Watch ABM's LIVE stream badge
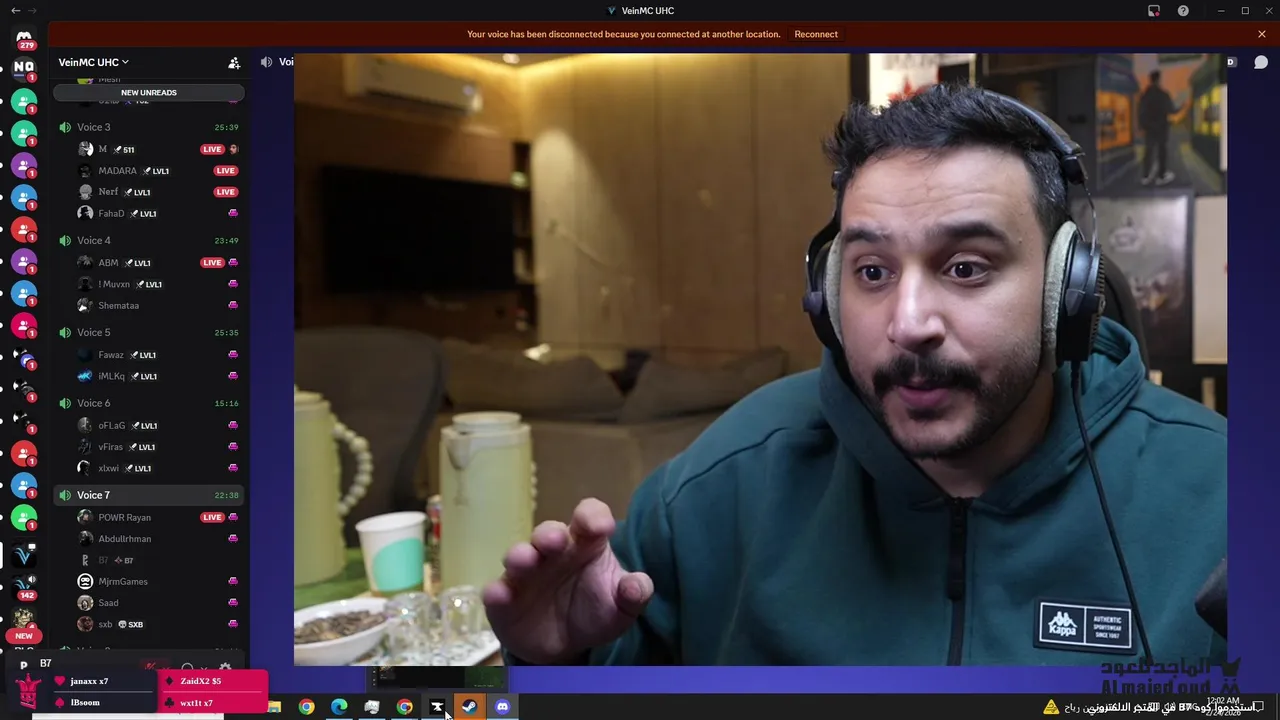The width and height of the screenshot is (1280, 720). (212, 263)
